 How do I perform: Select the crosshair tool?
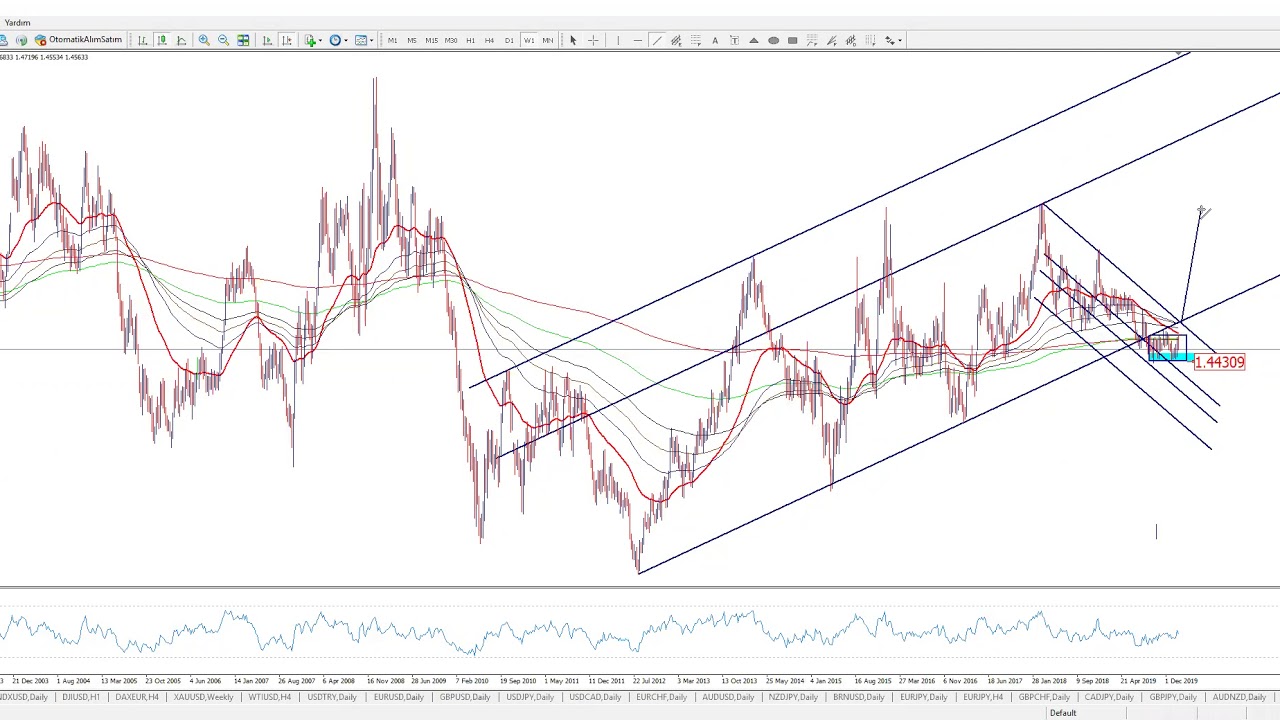click(593, 40)
